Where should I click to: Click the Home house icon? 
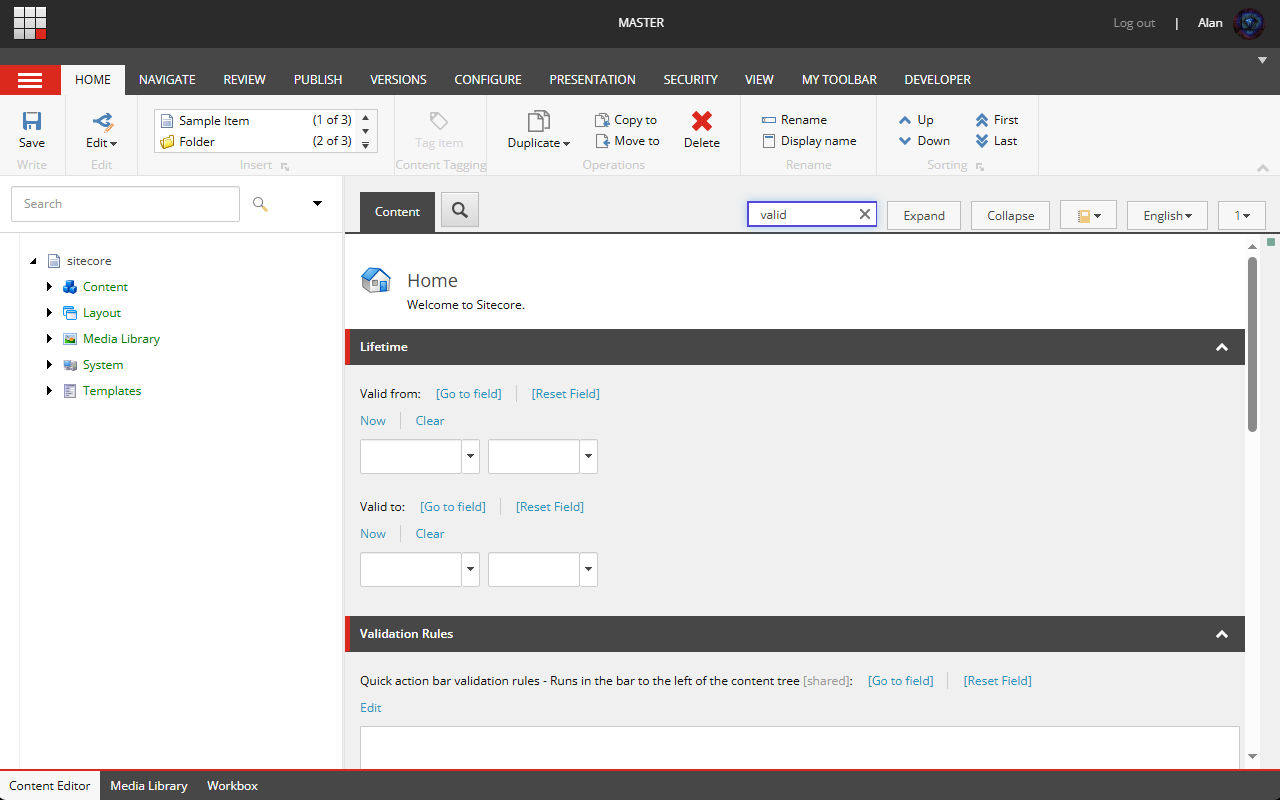pos(376,280)
